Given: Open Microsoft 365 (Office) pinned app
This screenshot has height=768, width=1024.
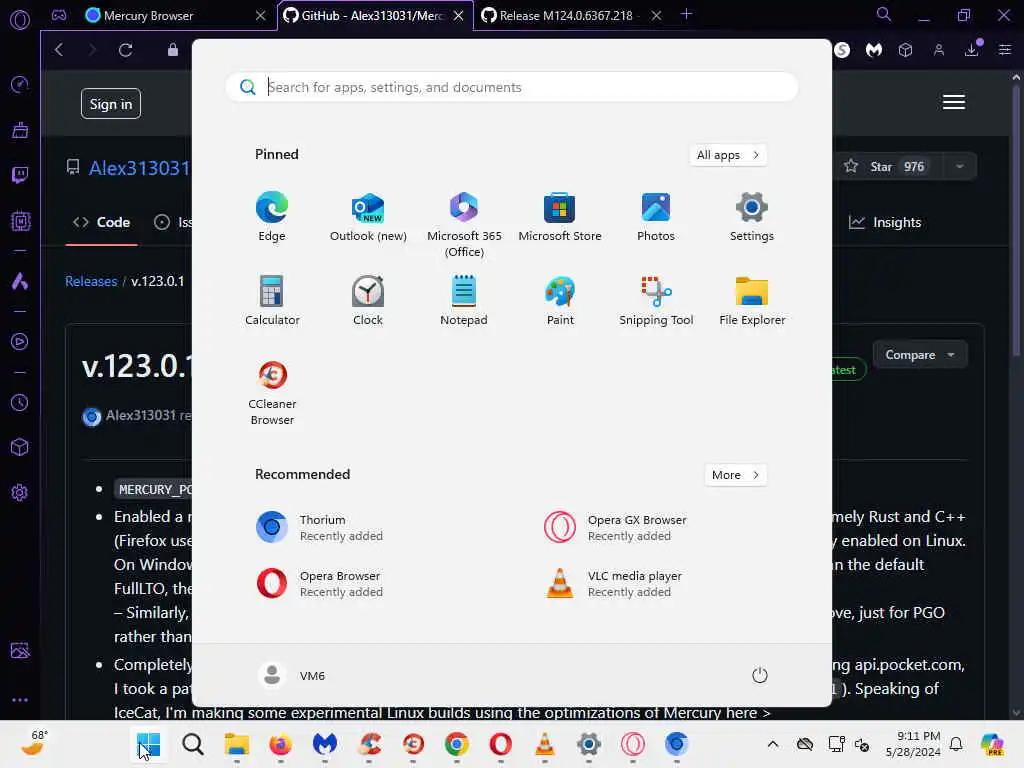Looking at the screenshot, I should (464, 225).
